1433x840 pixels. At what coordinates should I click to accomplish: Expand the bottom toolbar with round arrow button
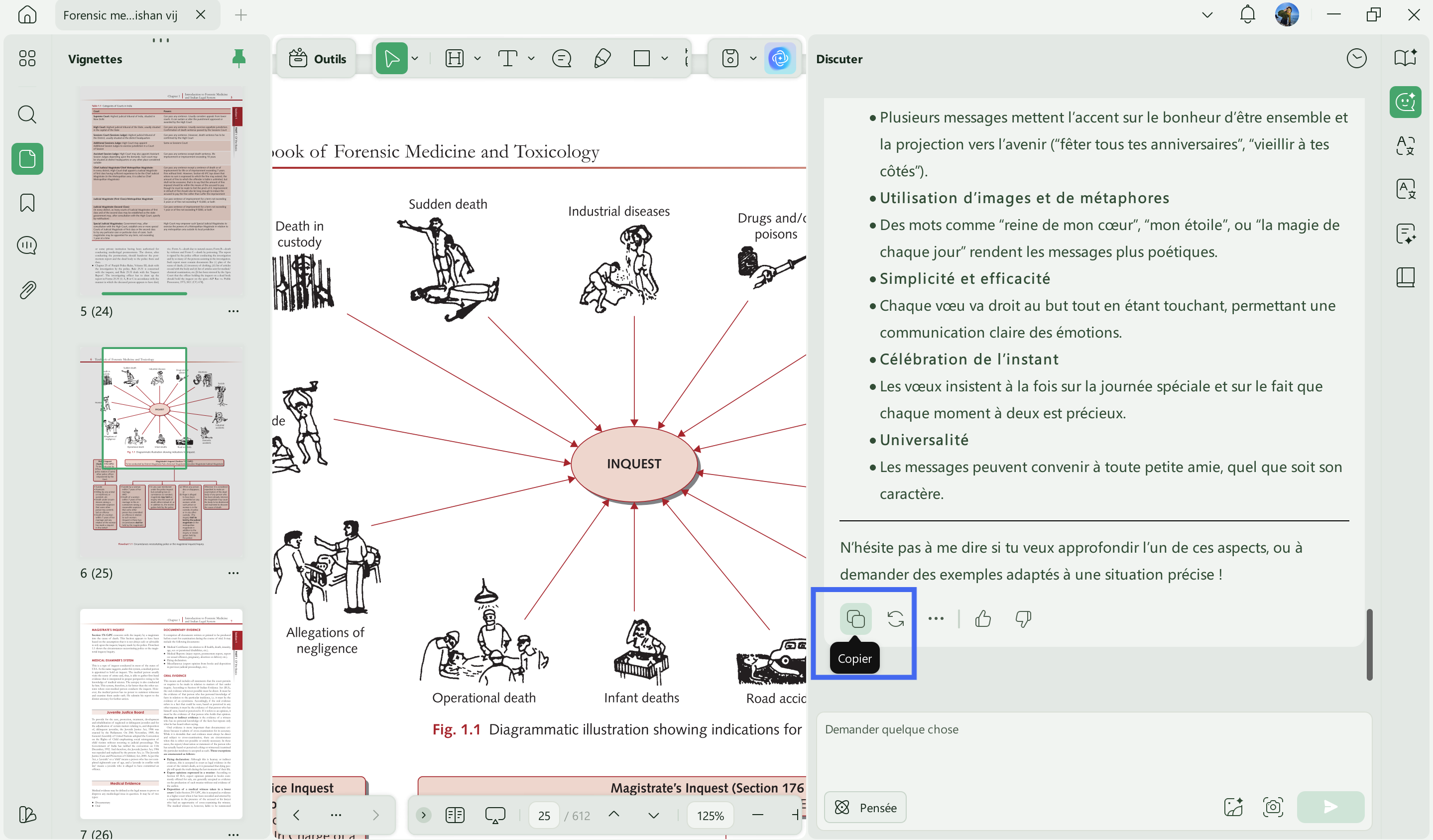pyautogui.click(x=423, y=815)
